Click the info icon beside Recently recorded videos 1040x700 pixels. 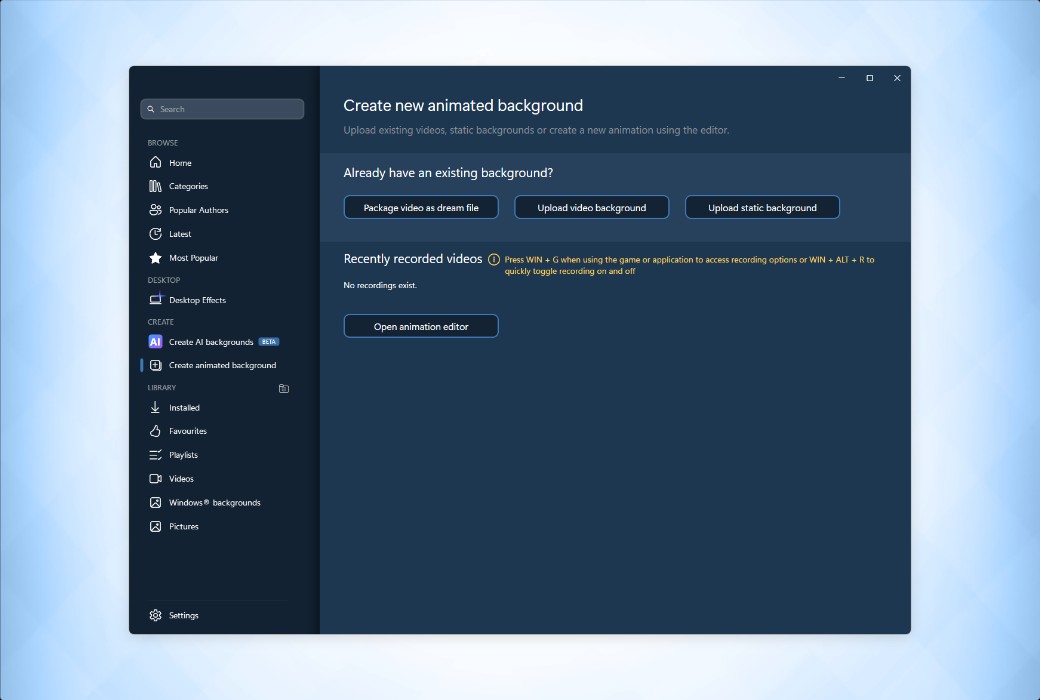493,259
